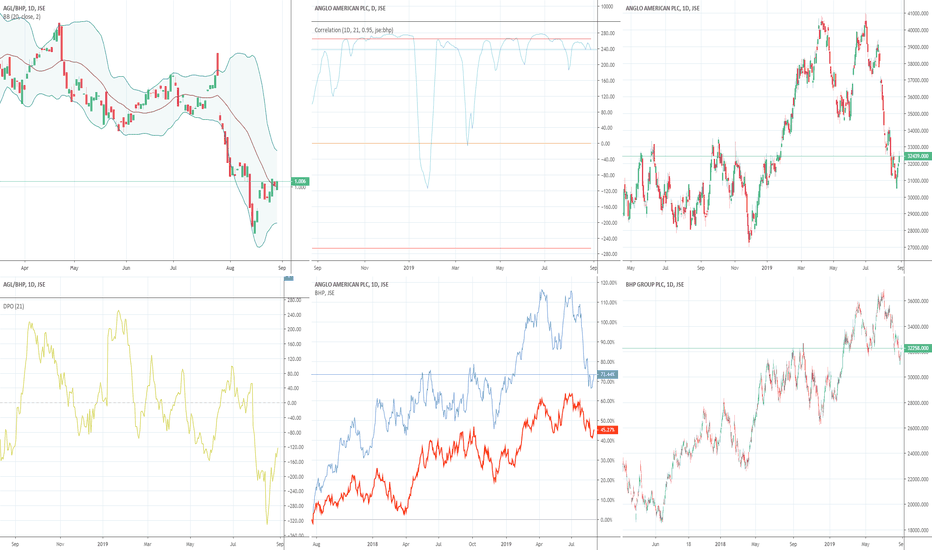This screenshot has width=932, height=550.
Task: Click the Apr label on the Bollinger chart time axis
Action: point(24,268)
